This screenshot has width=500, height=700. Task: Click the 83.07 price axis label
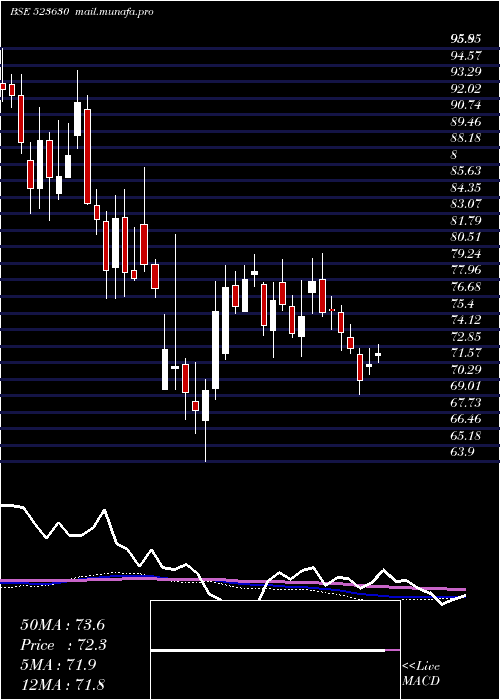pos(466,204)
